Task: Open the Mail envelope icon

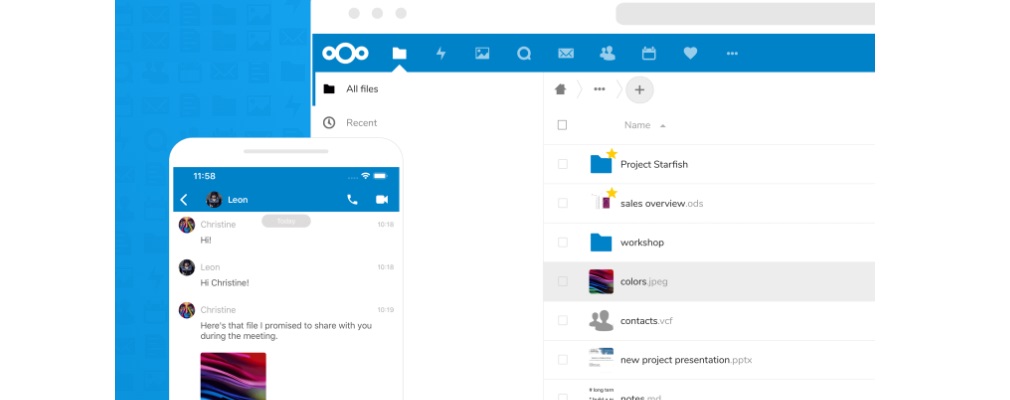Action: (566, 53)
